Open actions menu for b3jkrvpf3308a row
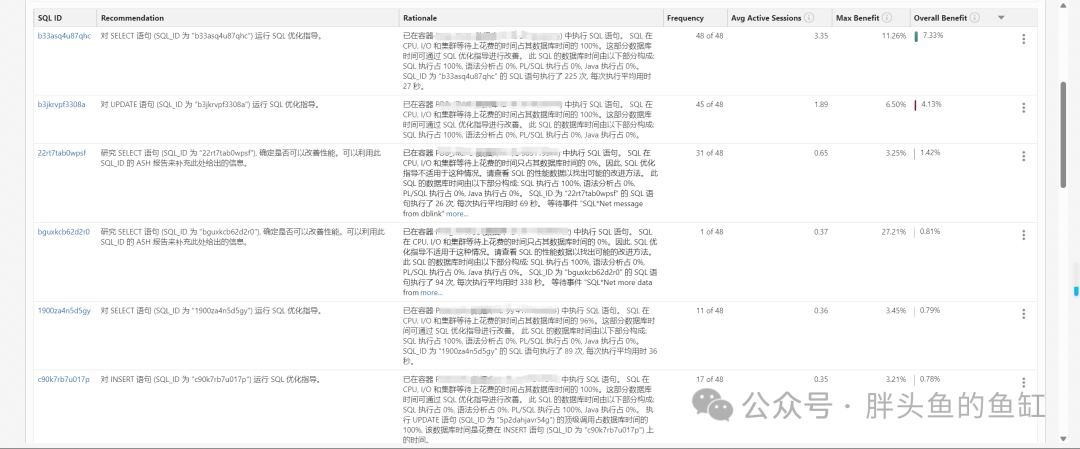 1024,108
